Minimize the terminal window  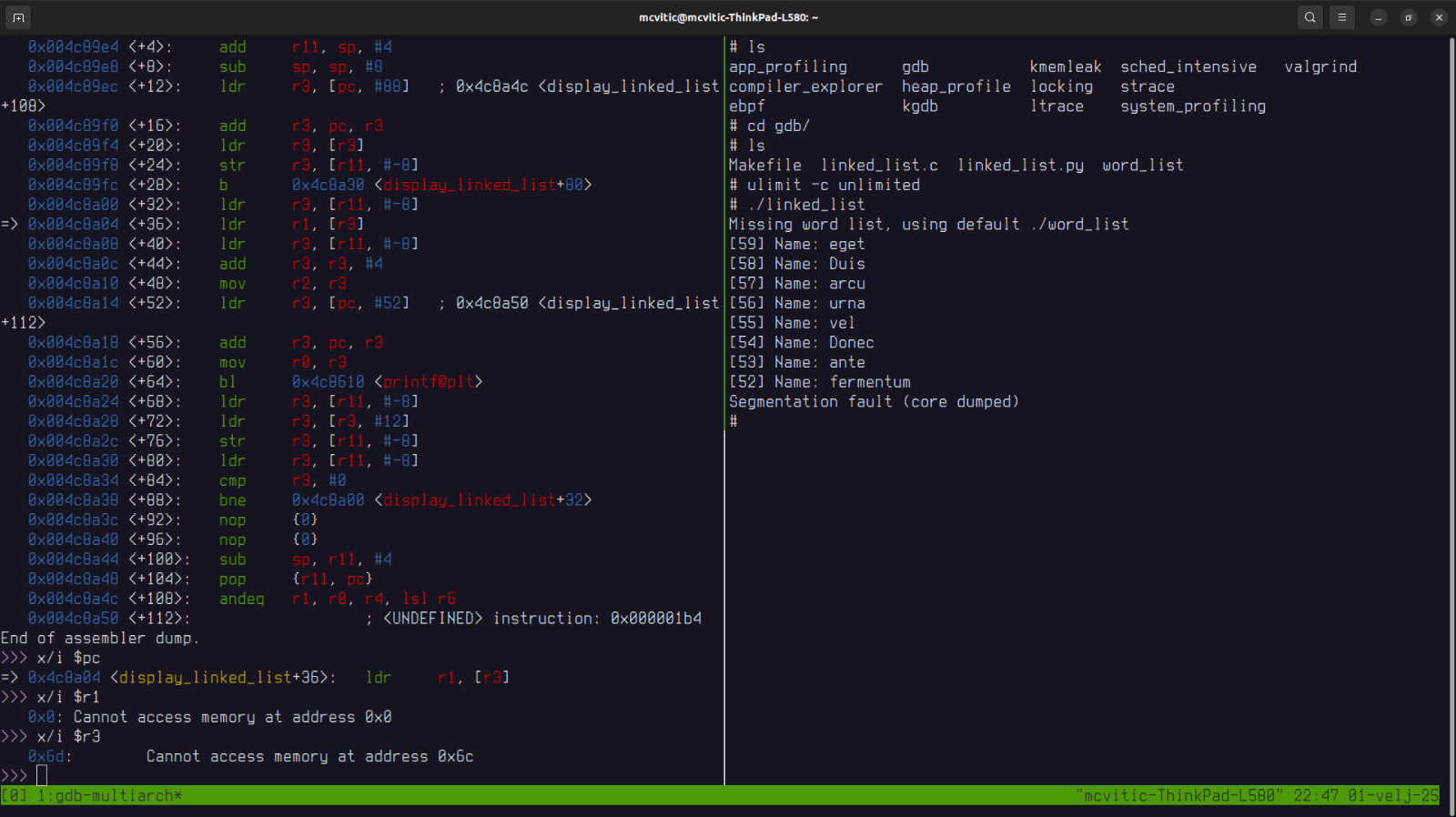(1379, 17)
